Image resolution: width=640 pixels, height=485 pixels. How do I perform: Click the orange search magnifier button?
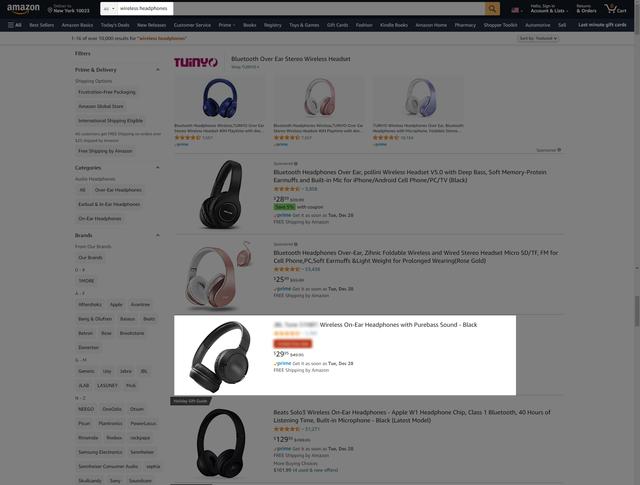[492, 9]
